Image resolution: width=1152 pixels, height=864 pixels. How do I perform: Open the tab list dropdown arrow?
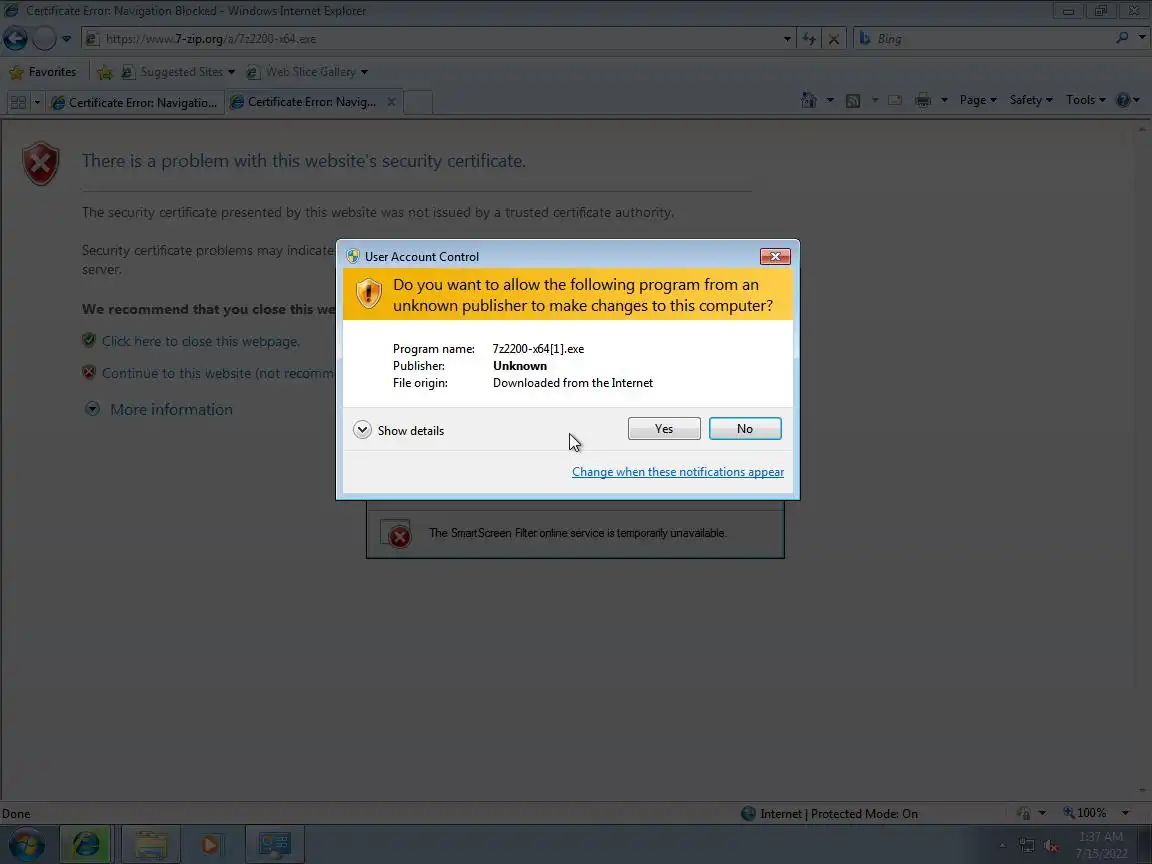[37, 102]
